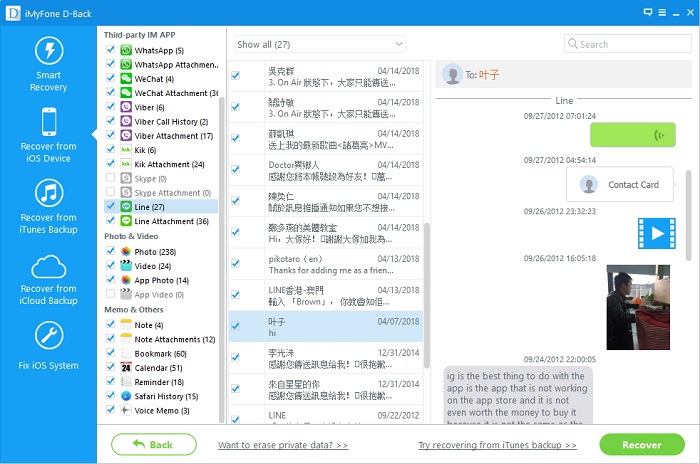Select the Doctor conversation from 04/14/2018
700x464 pixels.
coord(325,170)
